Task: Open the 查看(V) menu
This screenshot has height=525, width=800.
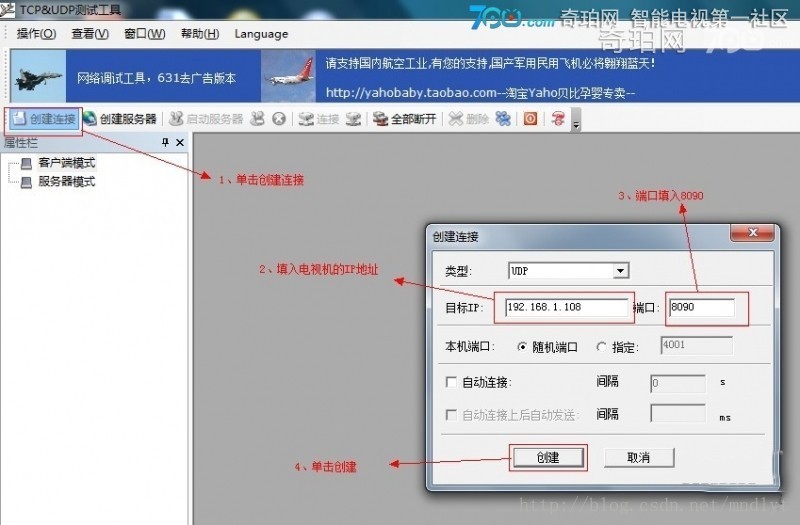Action: (x=90, y=34)
